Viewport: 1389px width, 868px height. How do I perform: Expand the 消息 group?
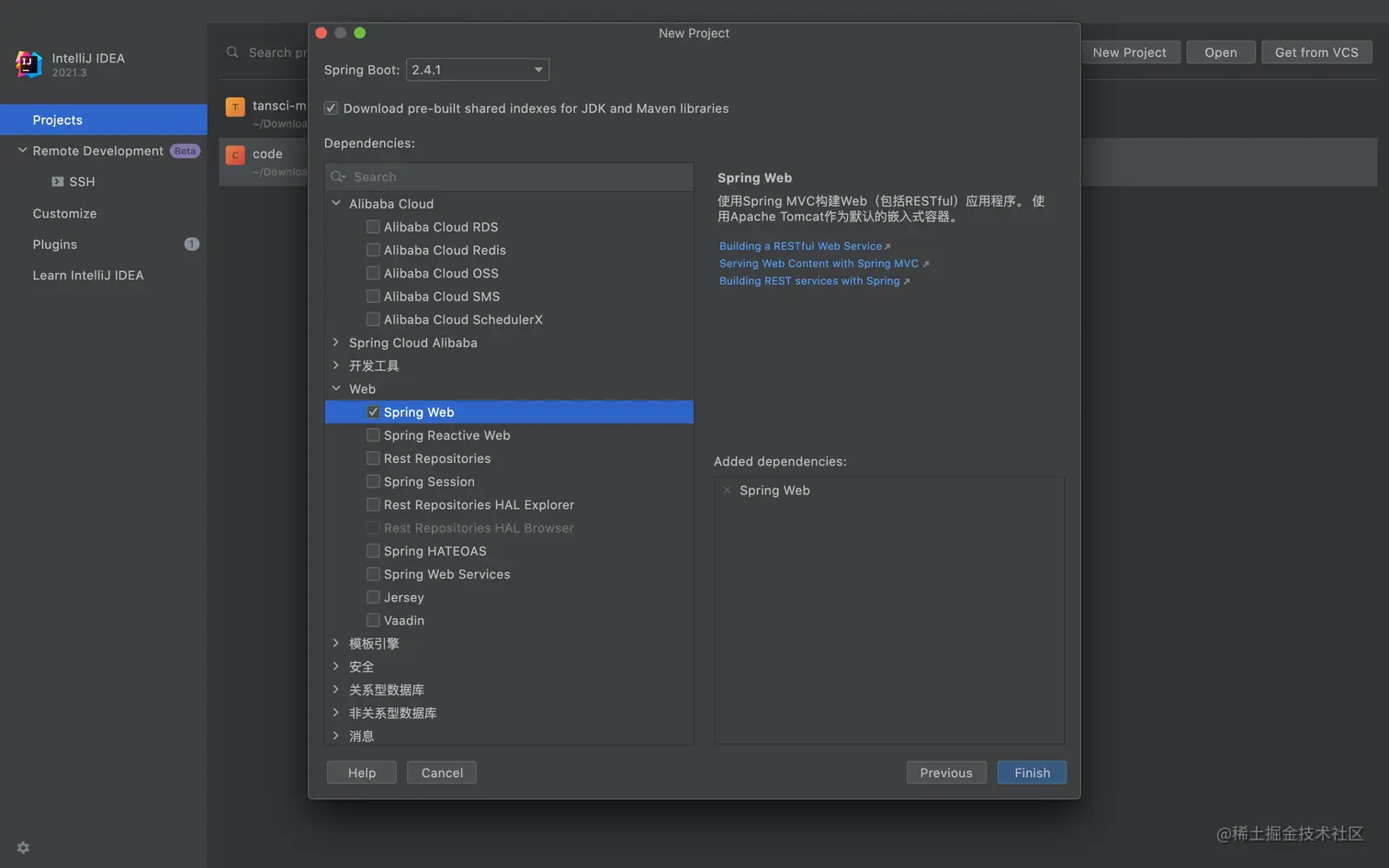[336, 736]
